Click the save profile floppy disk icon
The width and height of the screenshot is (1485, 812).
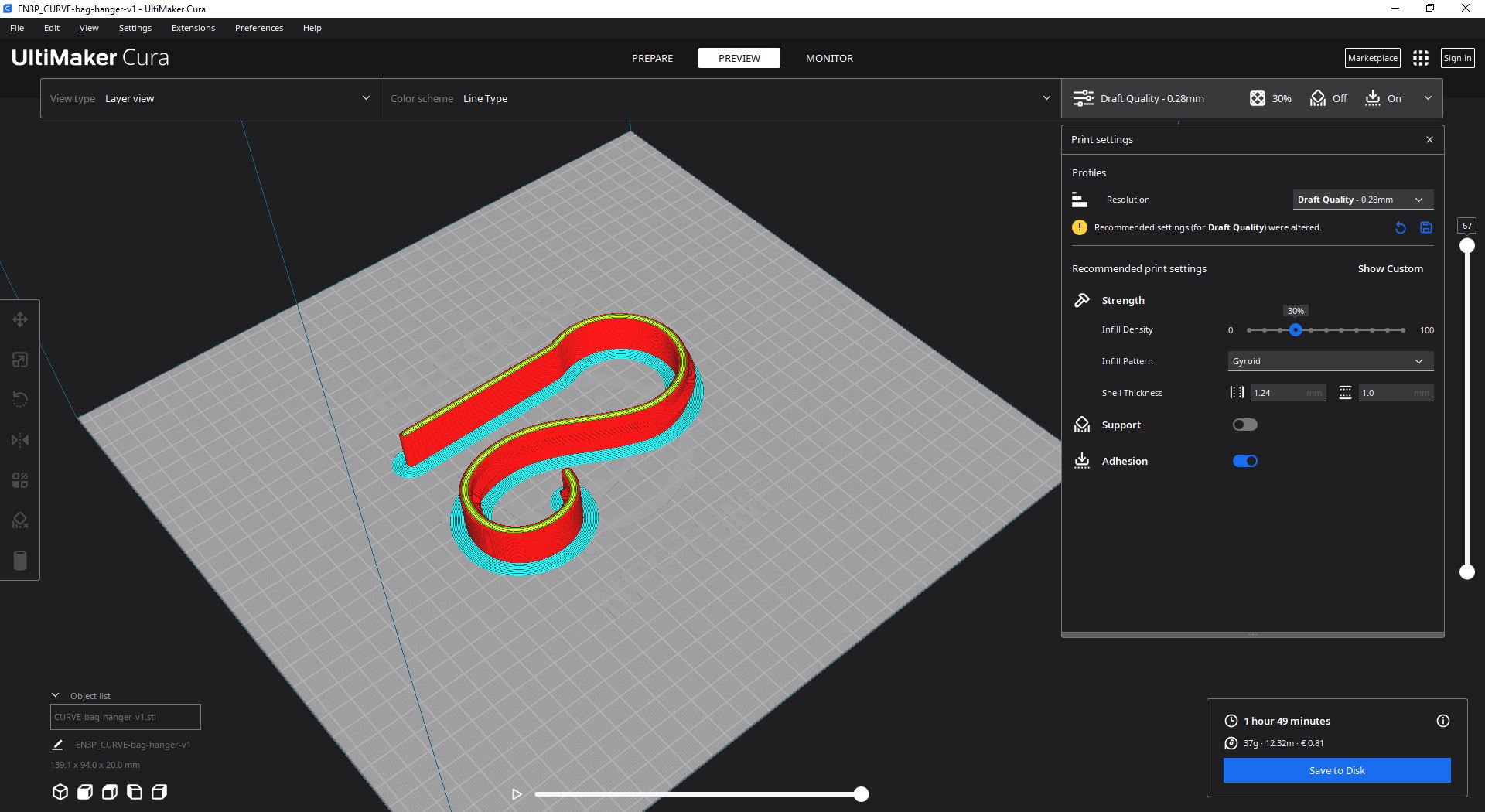point(1426,227)
